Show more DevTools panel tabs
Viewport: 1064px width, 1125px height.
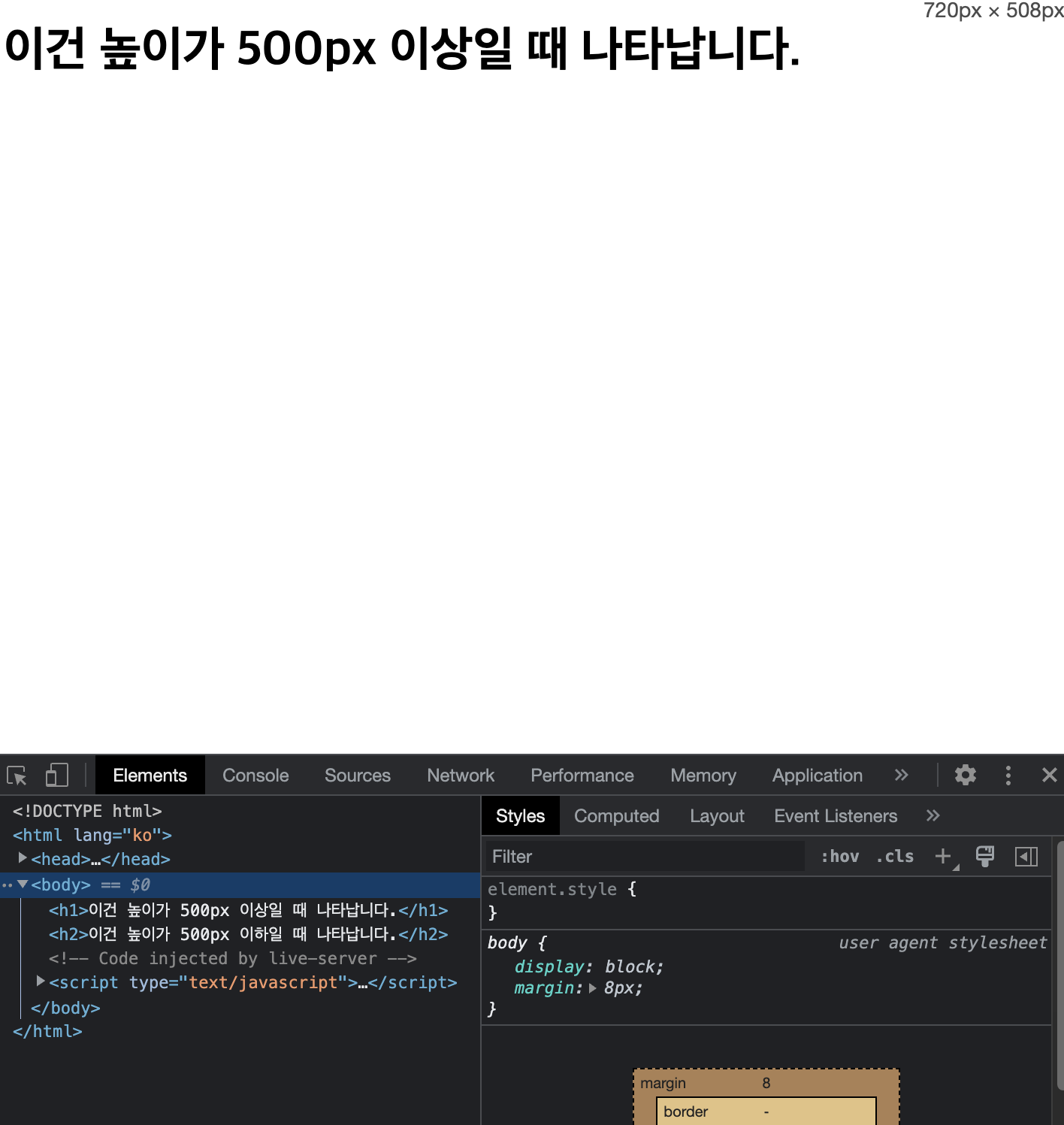902,775
